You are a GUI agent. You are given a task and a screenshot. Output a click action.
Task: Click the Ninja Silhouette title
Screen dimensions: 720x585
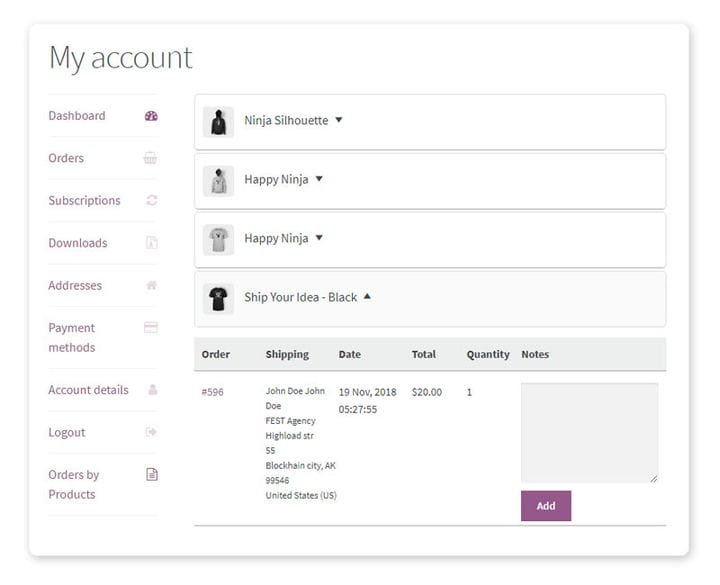point(286,120)
